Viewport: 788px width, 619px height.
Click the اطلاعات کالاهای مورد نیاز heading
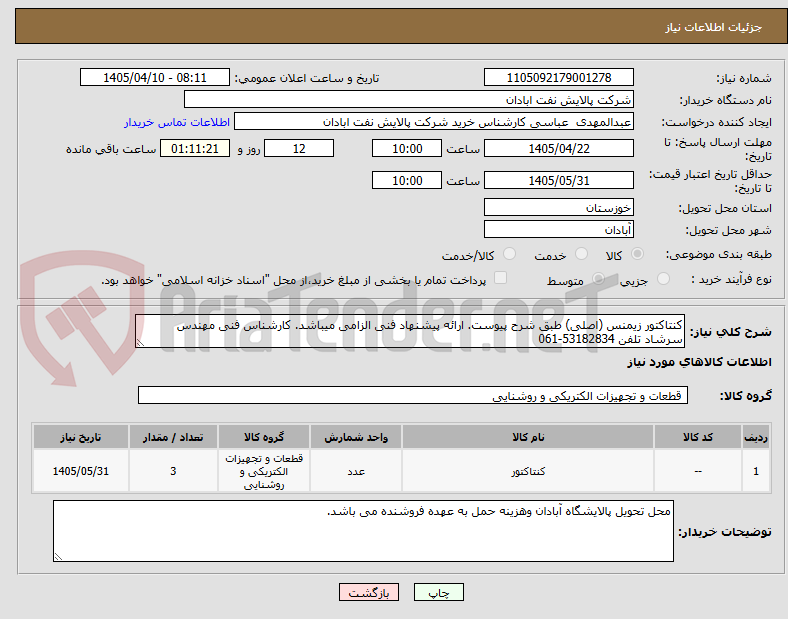[699, 362]
